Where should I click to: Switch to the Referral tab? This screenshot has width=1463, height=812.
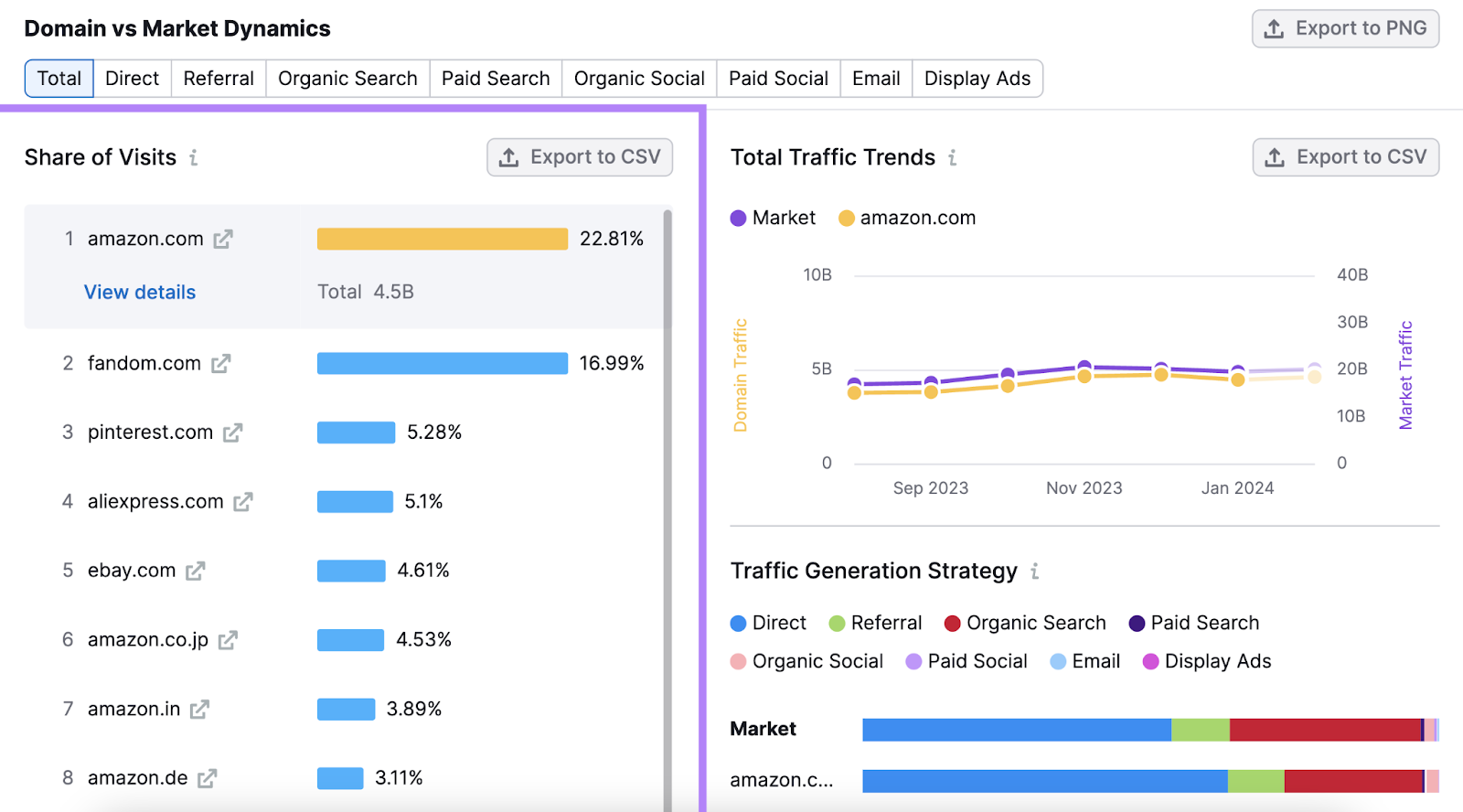click(219, 79)
